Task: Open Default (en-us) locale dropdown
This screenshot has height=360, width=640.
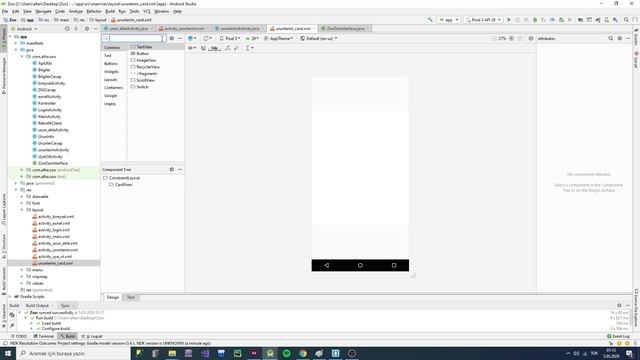Action: point(319,38)
